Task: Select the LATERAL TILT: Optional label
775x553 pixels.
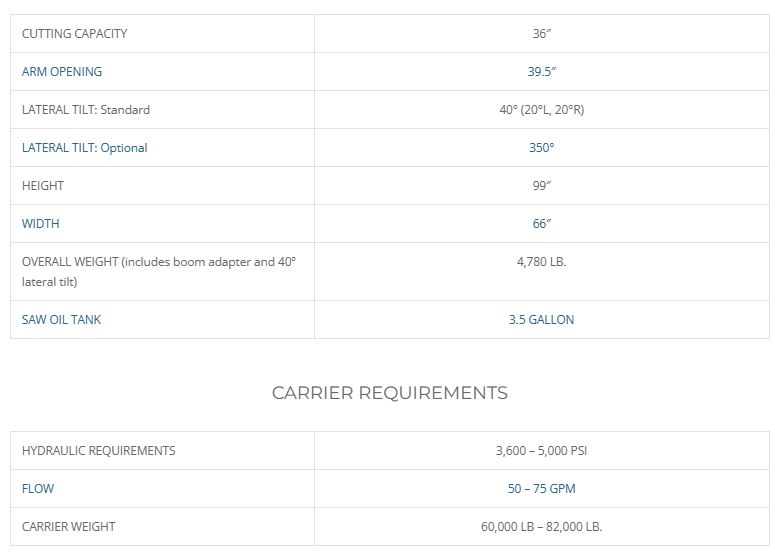Action: pyautogui.click(x=84, y=148)
